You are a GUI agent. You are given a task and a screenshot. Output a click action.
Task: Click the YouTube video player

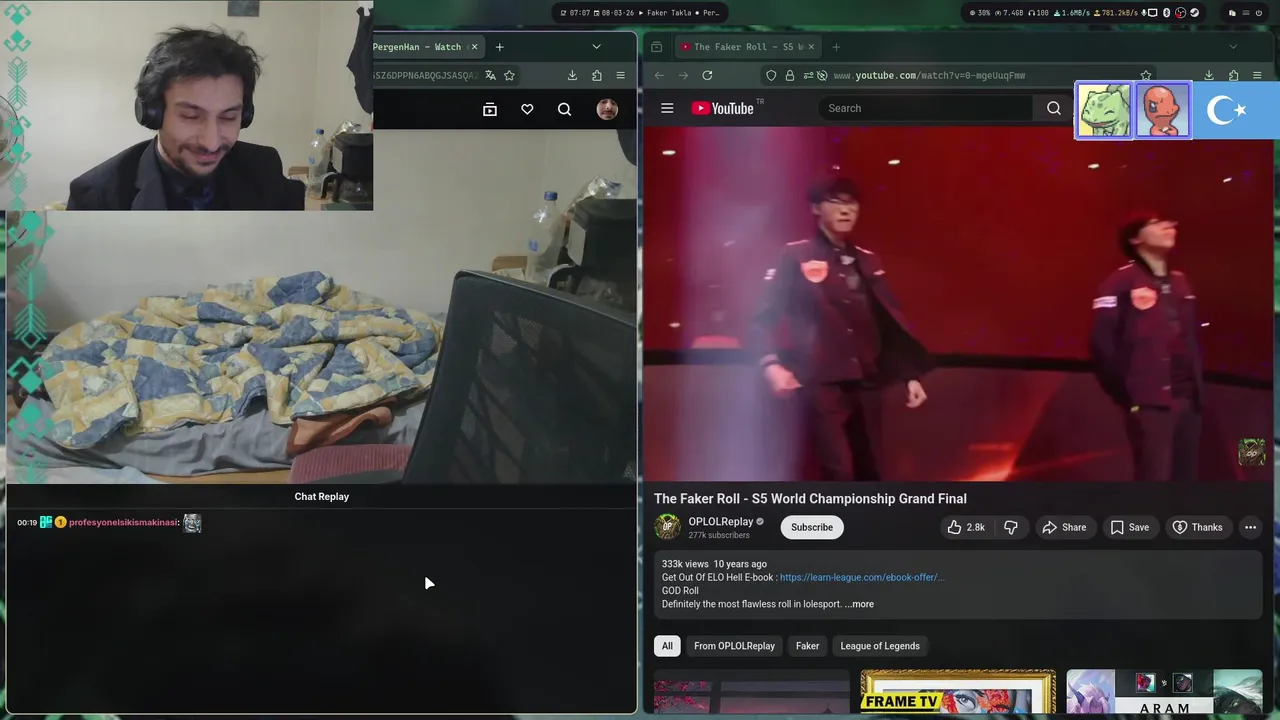(x=958, y=304)
